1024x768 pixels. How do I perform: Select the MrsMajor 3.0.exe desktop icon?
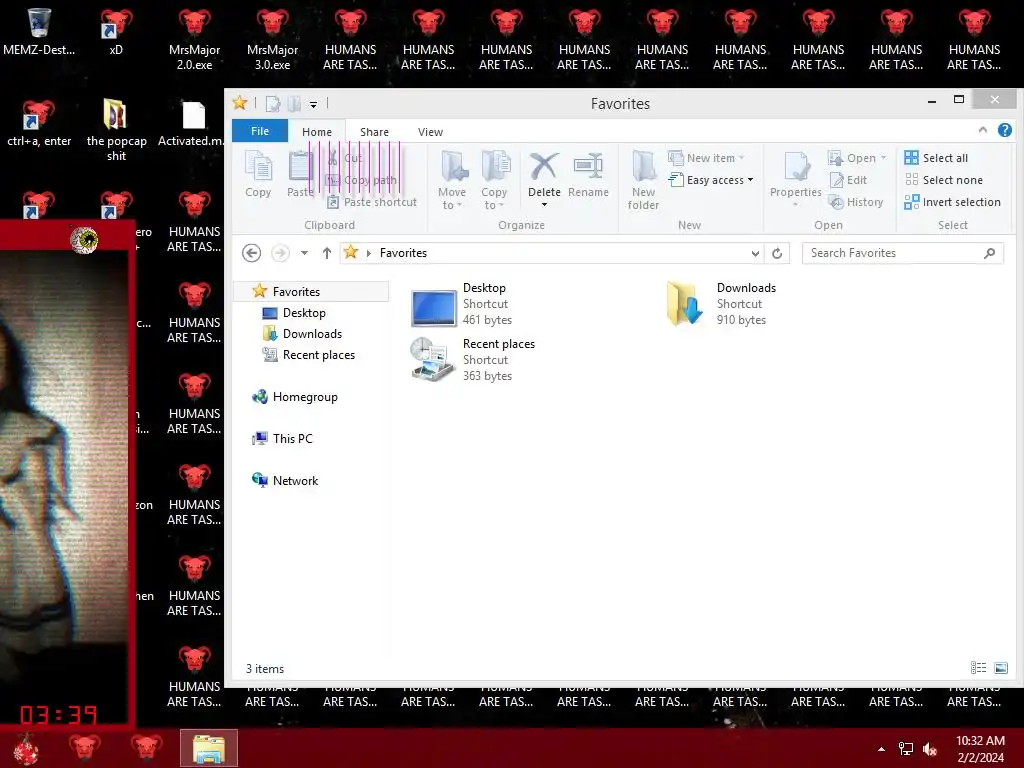273,39
